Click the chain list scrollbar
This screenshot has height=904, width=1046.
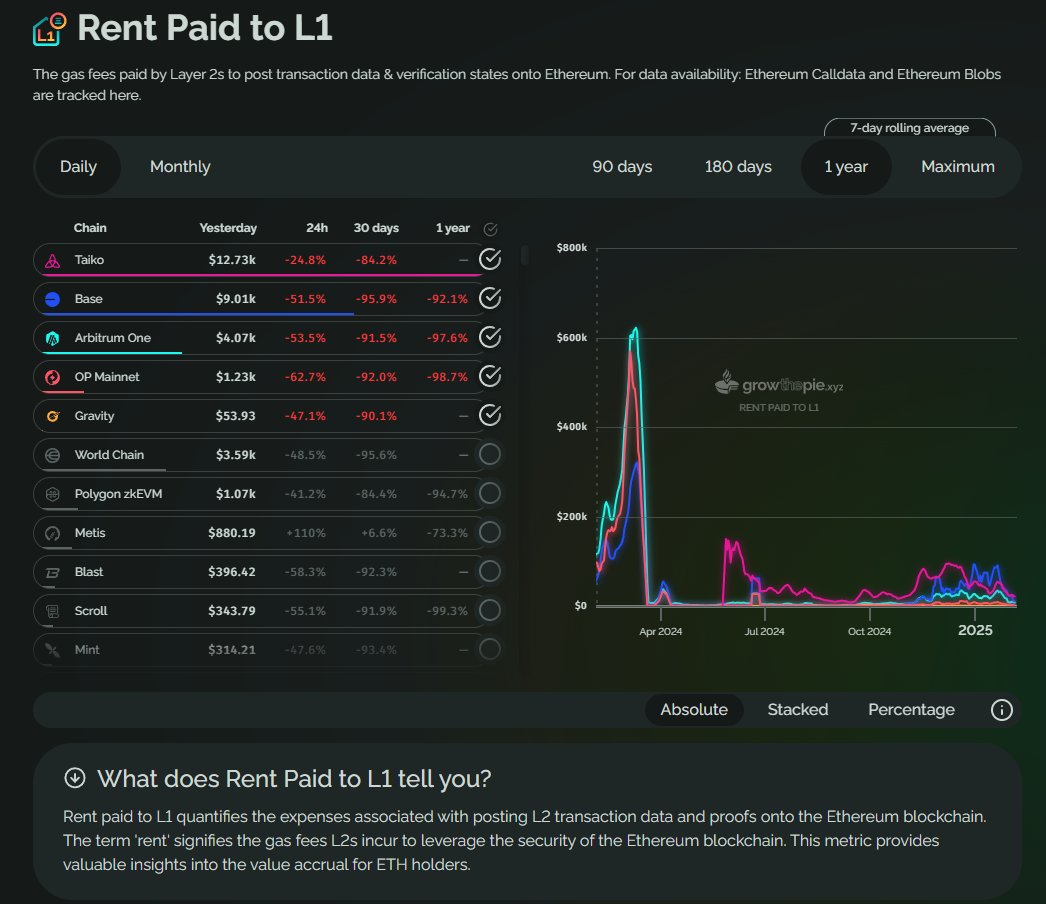pyautogui.click(x=525, y=256)
